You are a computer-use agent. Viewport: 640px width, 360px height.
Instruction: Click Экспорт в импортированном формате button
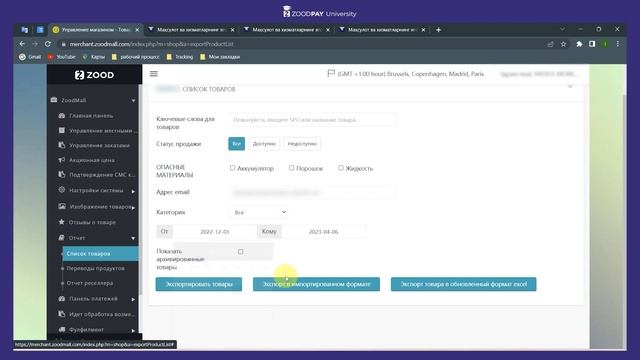coord(316,284)
